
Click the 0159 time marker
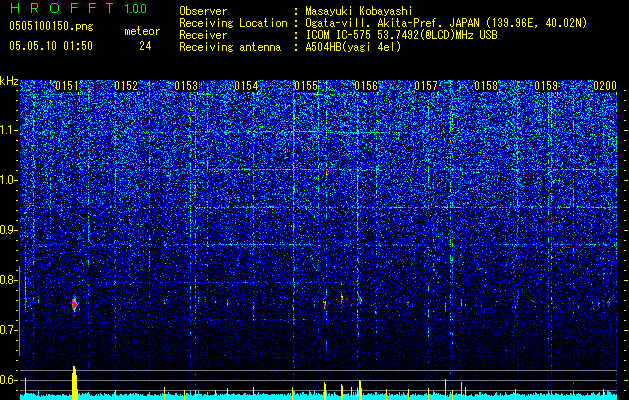[x=546, y=86]
